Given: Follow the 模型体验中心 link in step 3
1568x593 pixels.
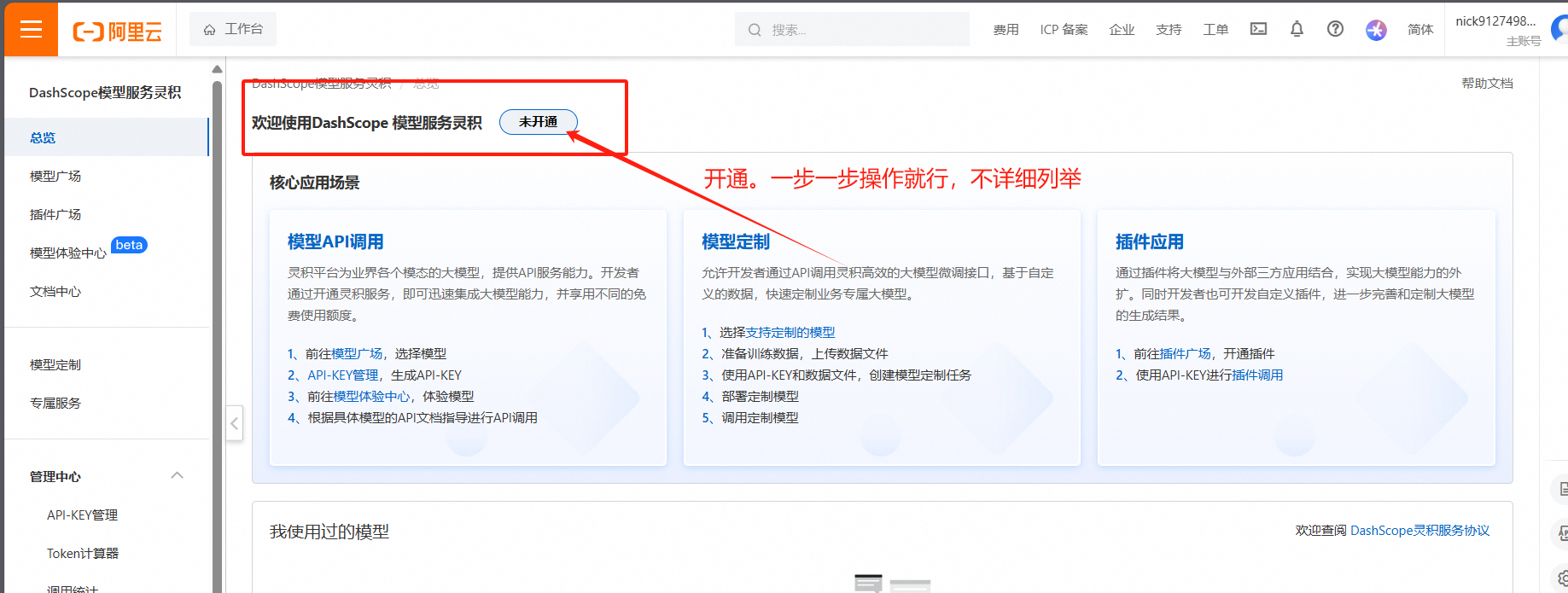Looking at the screenshot, I should pyautogui.click(x=371, y=396).
